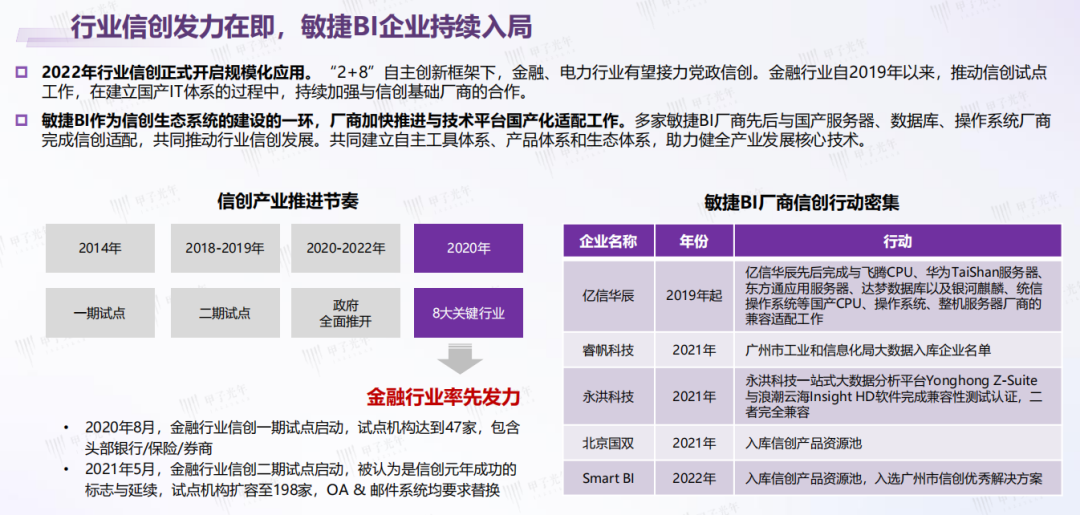Viewport: 1080px width, 515px height.
Task: Click the 2021年5月 bullet paragraph
Action: [x=300, y=481]
